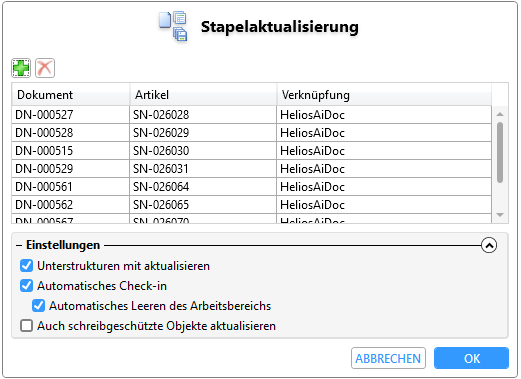Select the row with document DN-000527
Screen dimensions: 521x379
click(252, 115)
